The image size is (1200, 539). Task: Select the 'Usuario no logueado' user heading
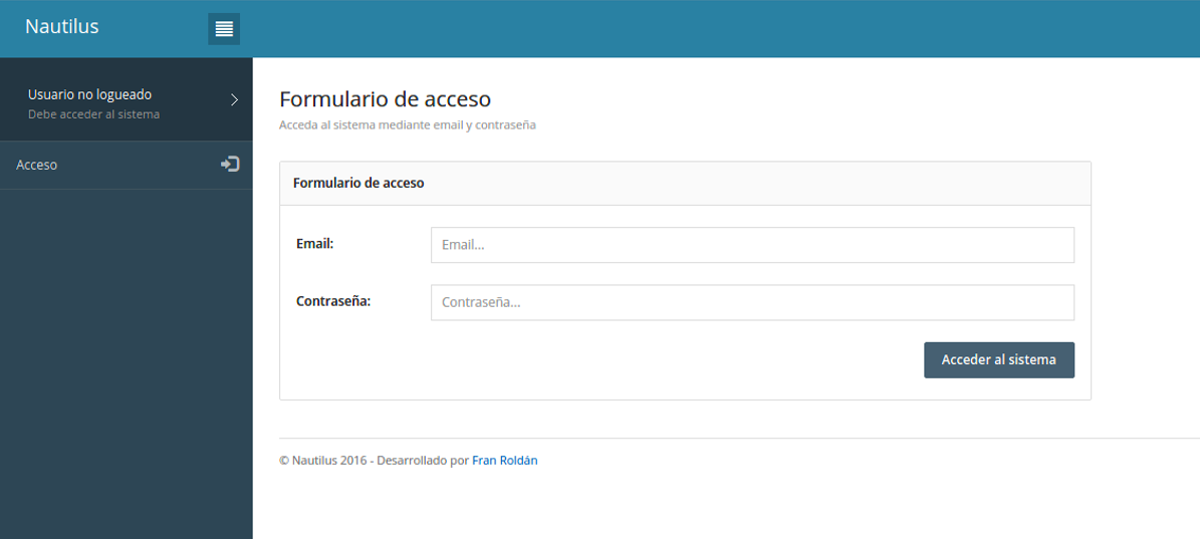(x=90, y=94)
